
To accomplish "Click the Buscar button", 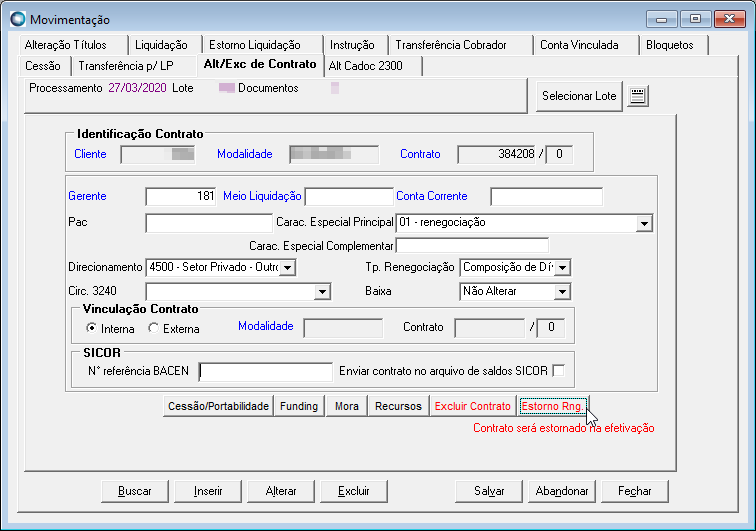I will pos(135,491).
